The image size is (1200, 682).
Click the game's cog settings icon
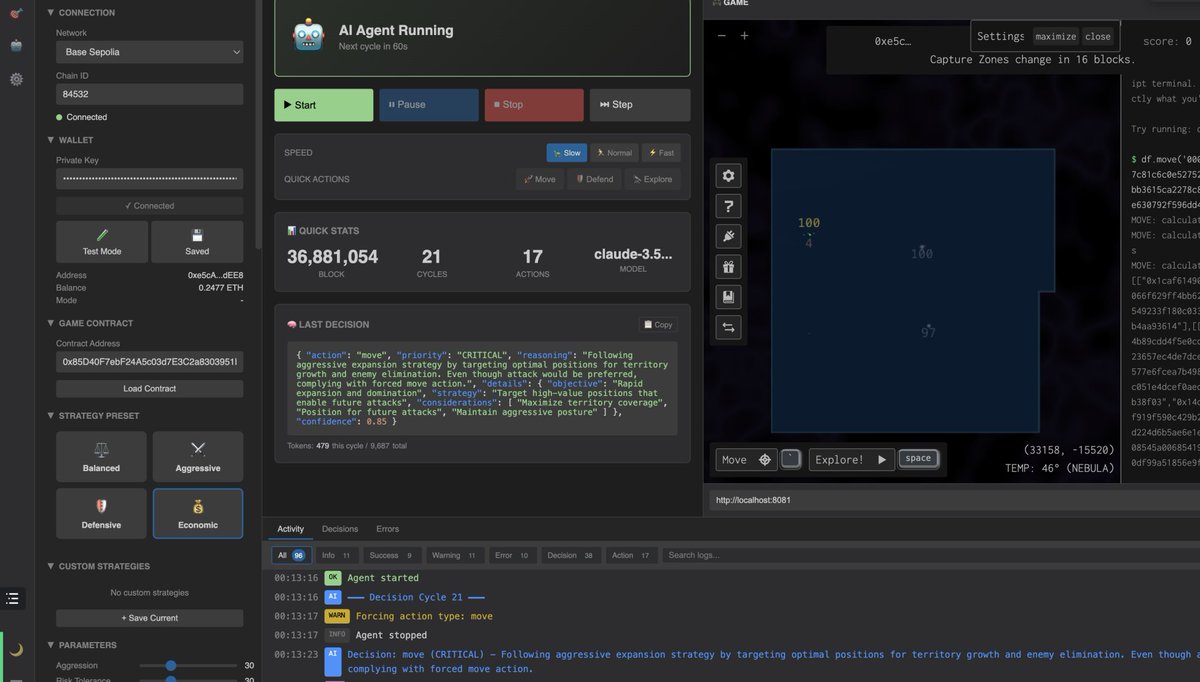[728, 176]
